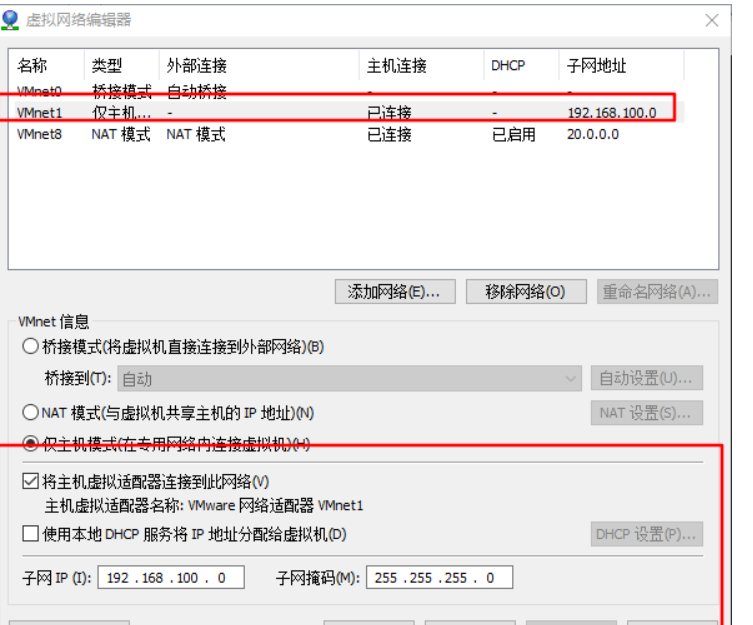Viewport: 753px width, 625px height.
Task: Click the 添加网络(E)... button
Action: [395, 292]
